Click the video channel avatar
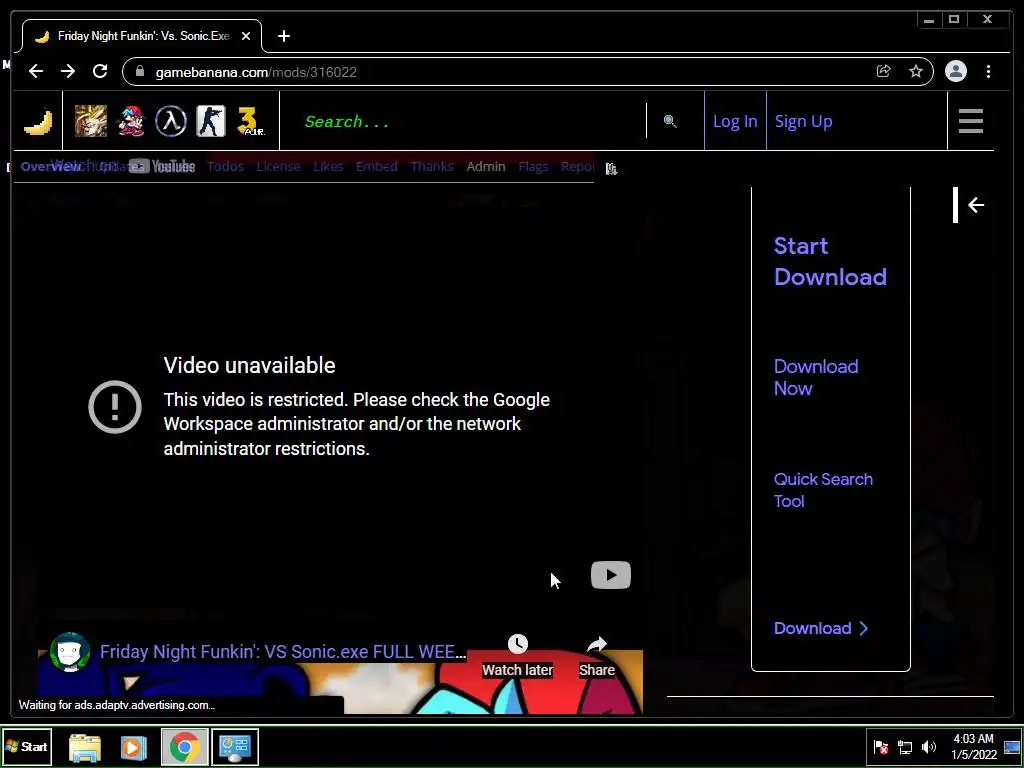 click(69, 651)
